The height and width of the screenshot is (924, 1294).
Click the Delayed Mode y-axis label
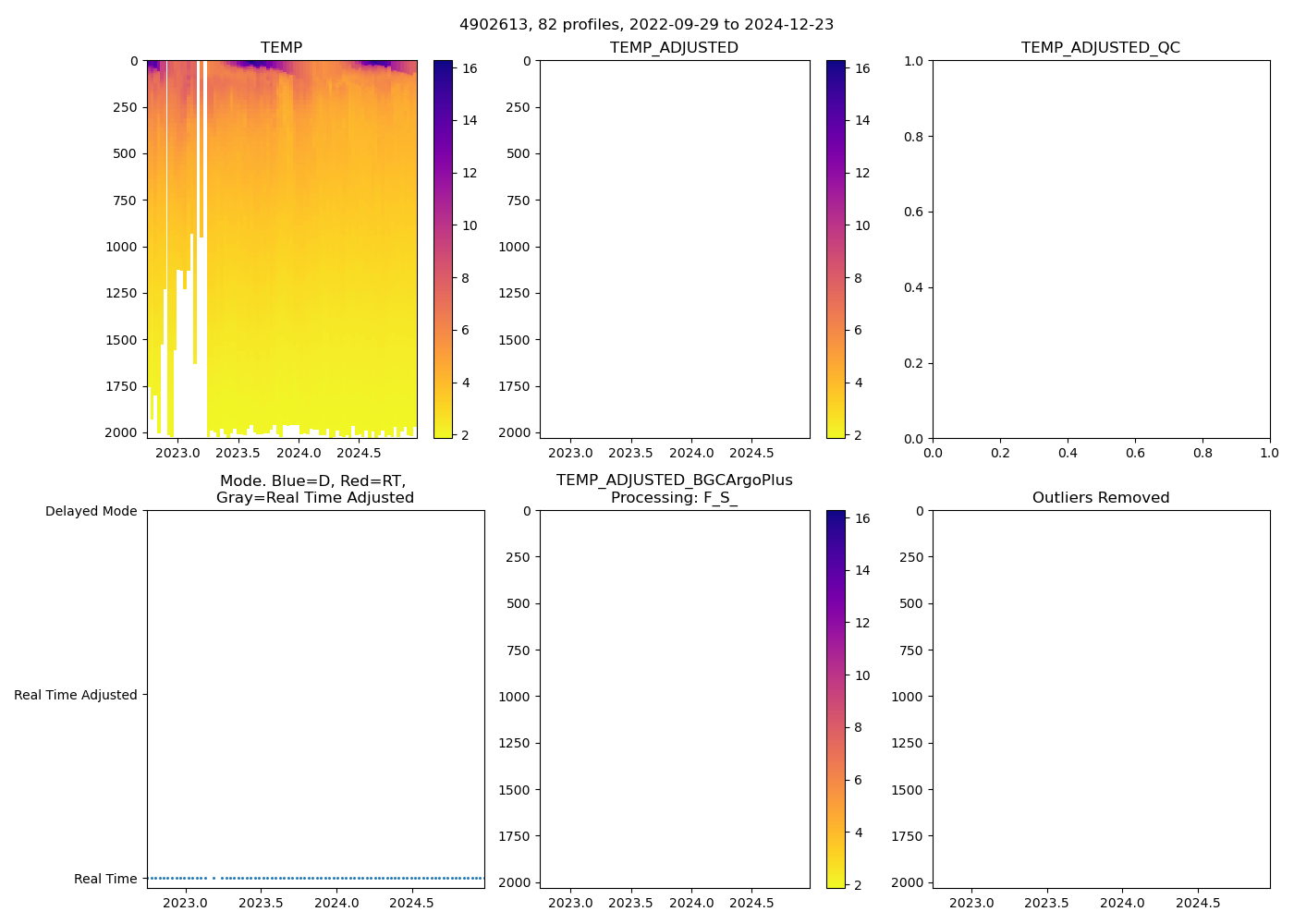click(x=91, y=511)
